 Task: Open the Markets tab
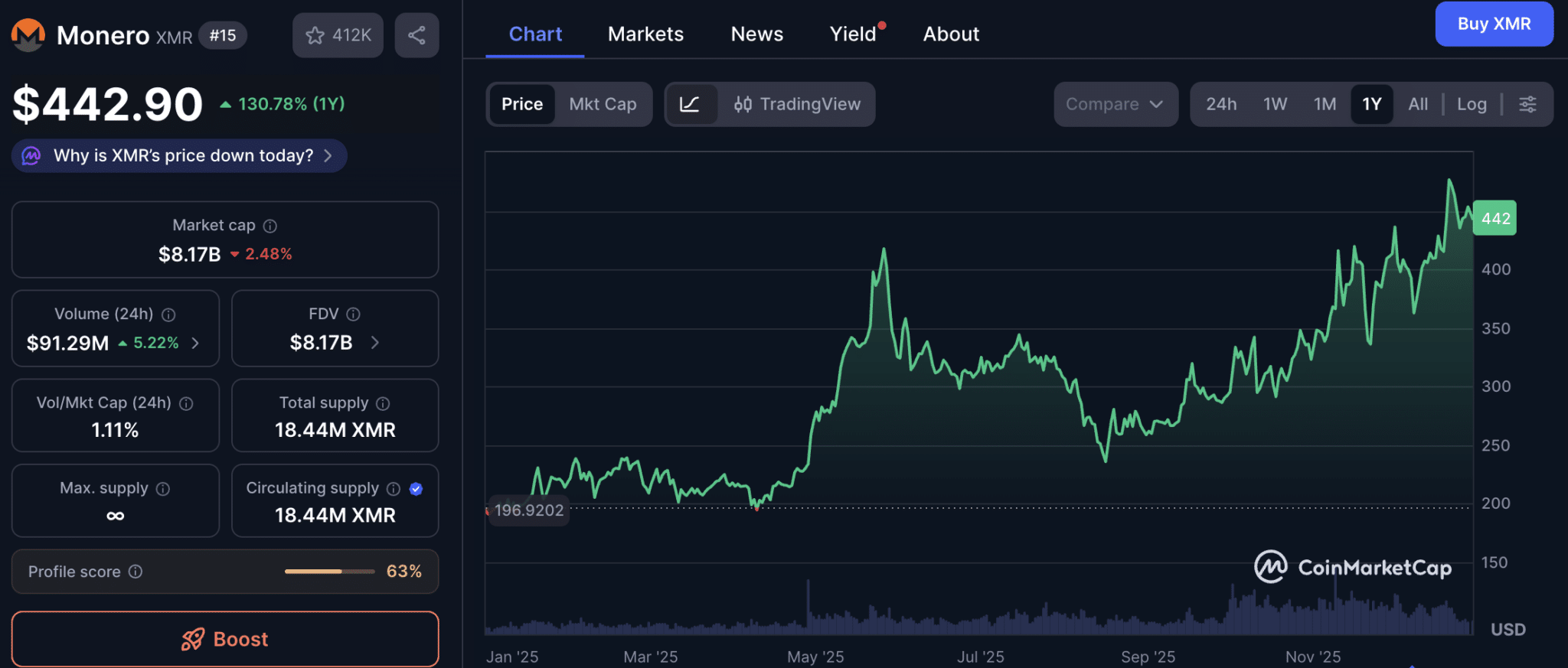(645, 34)
